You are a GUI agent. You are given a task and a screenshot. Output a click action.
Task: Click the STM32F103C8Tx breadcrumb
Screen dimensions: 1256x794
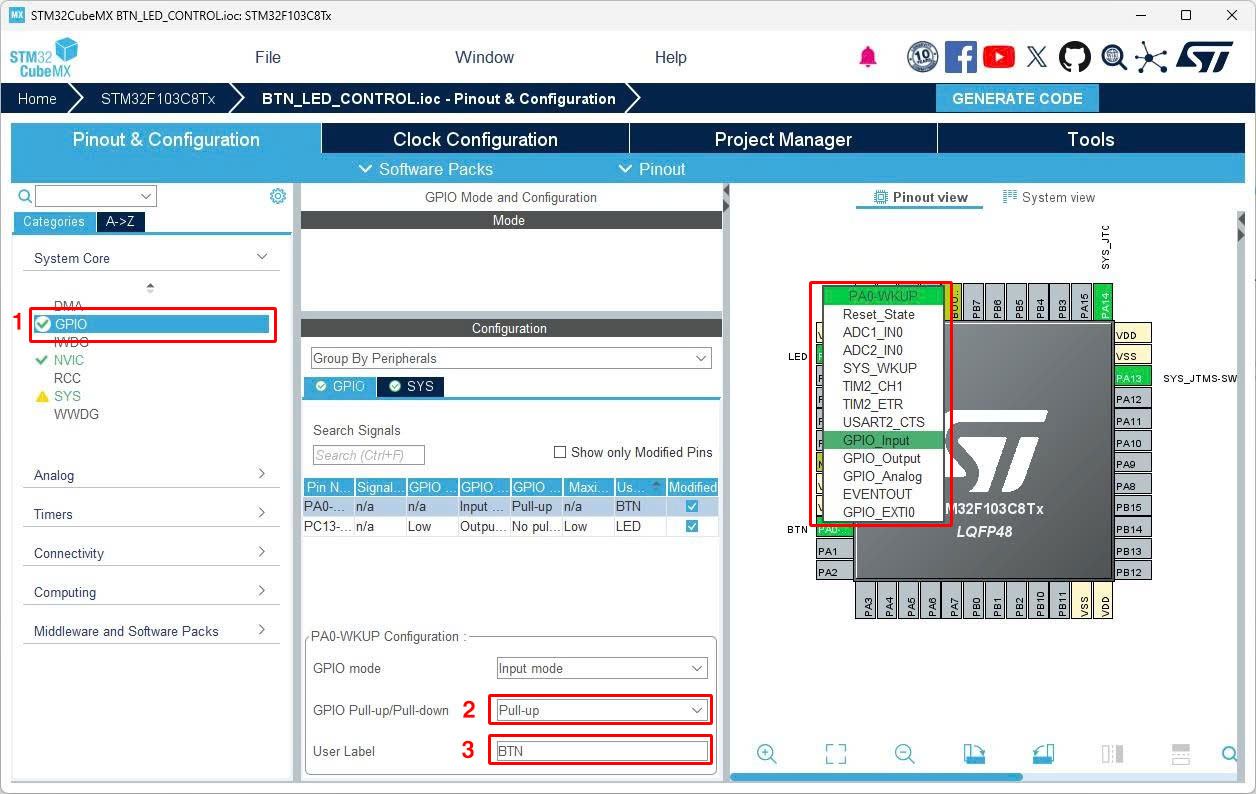point(158,98)
